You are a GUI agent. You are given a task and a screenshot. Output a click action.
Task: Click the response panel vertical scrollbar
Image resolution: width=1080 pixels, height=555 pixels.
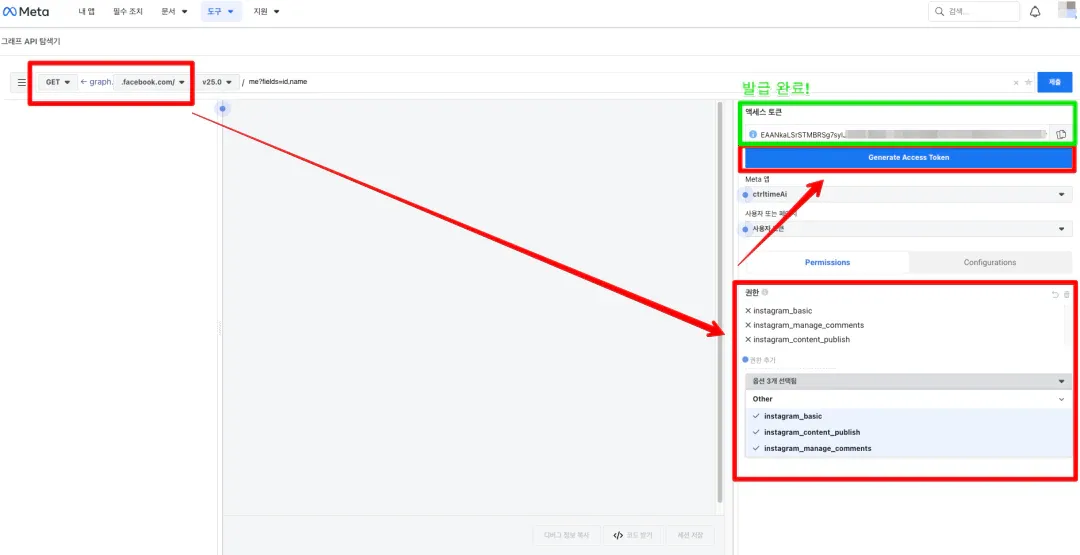[720, 303]
